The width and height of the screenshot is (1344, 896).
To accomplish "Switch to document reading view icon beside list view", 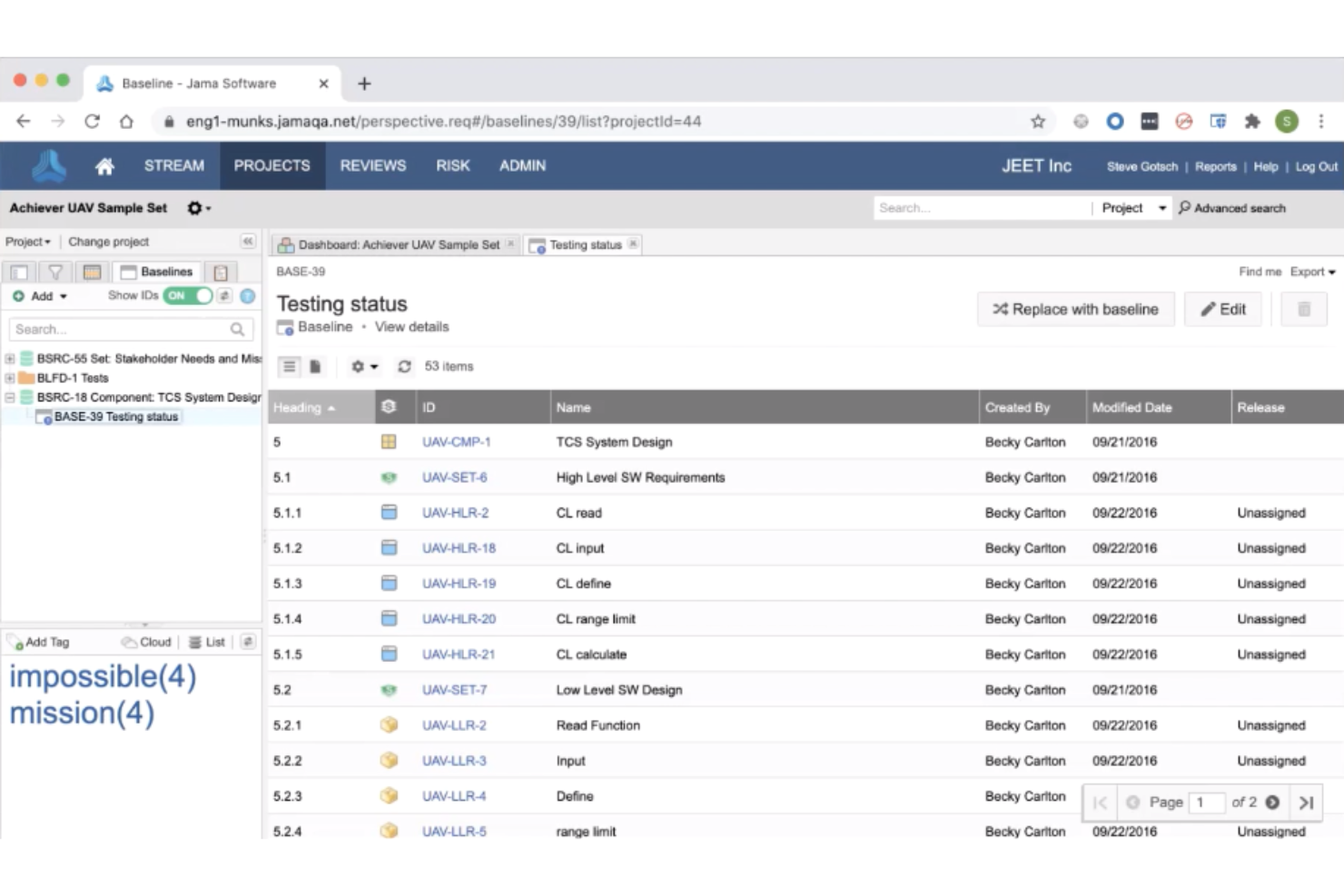I will pyautogui.click(x=314, y=366).
